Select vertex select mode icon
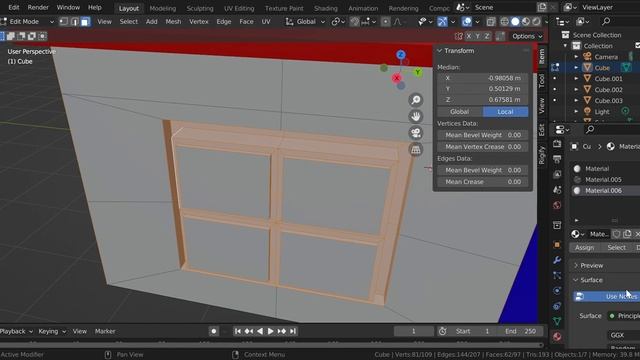This screenshot has width=640, height=360. (64, 22)
